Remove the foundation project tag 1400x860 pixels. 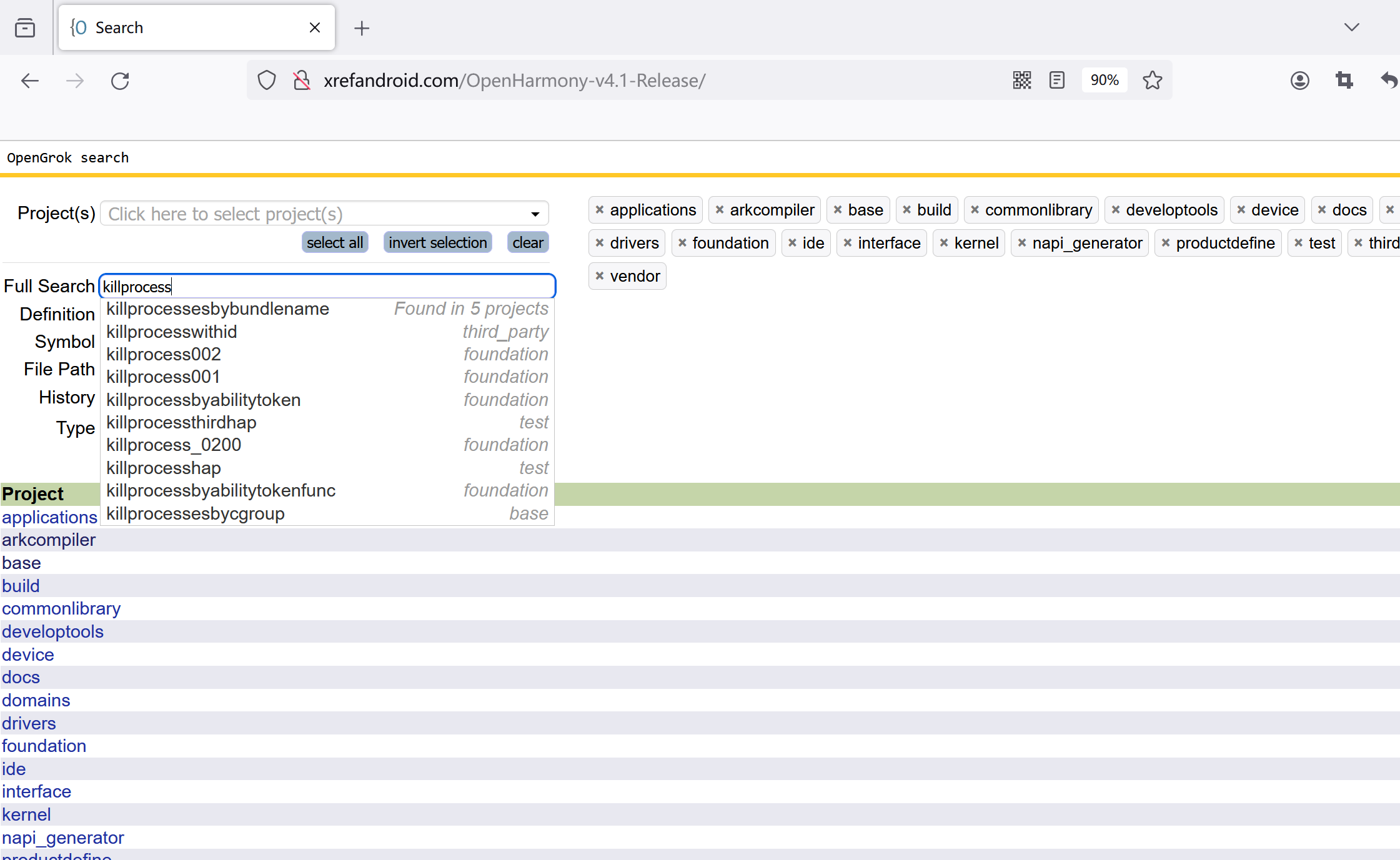[x=682, y=243]
